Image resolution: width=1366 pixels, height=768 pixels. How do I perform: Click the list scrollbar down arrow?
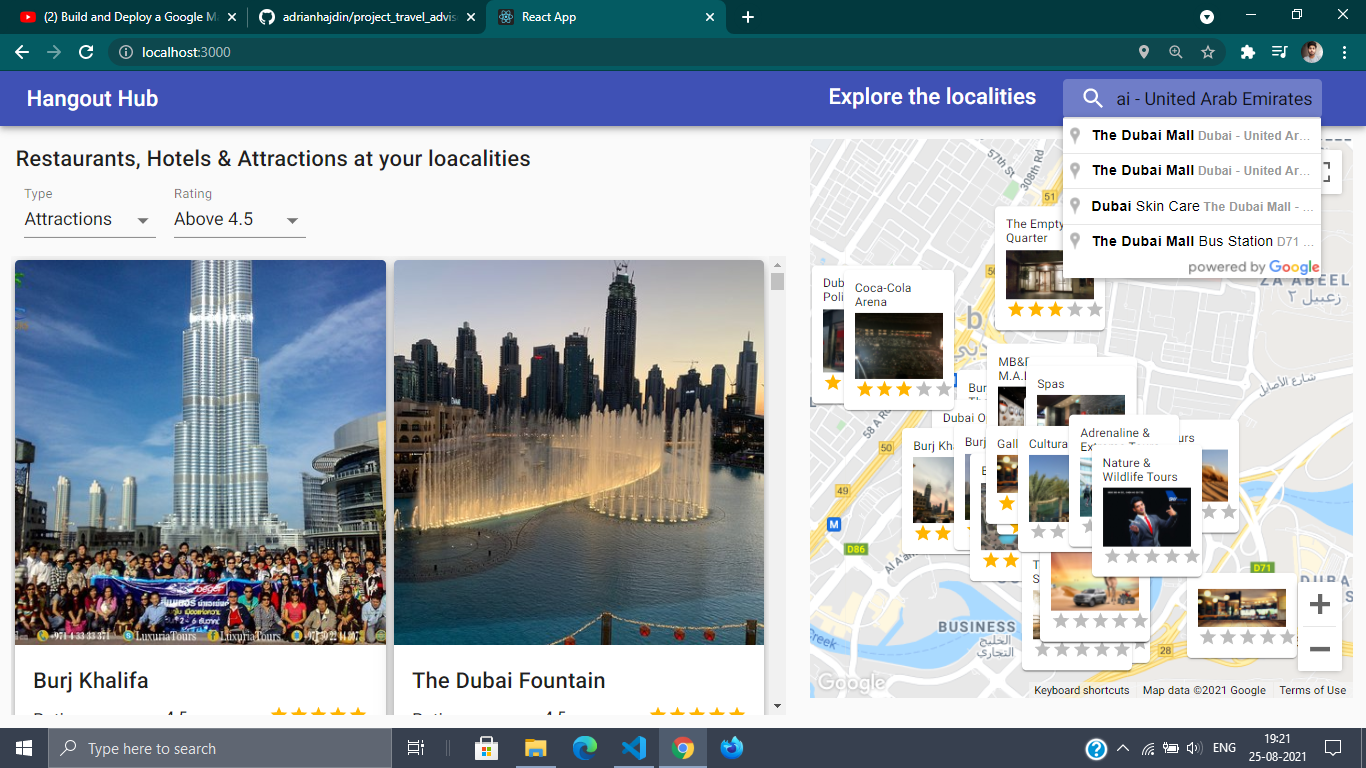pyautogui.click(x=777, y=707)
